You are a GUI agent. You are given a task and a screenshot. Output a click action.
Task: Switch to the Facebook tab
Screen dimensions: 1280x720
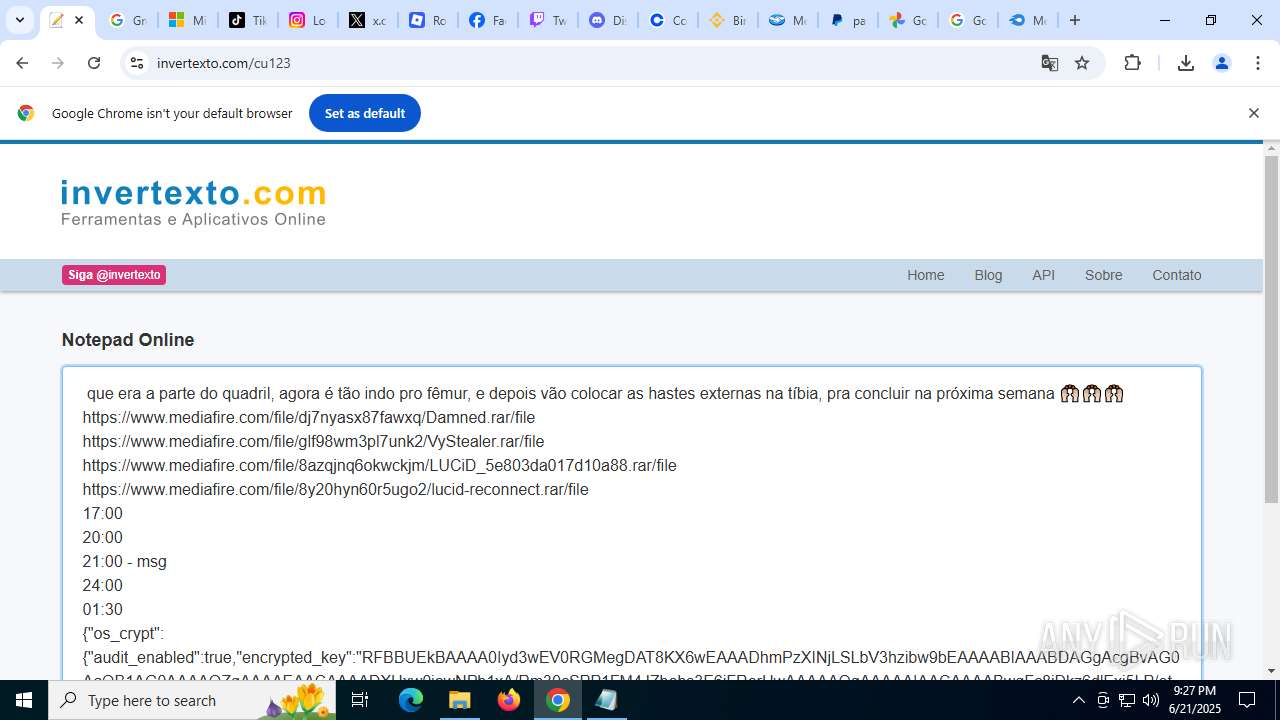487,20
